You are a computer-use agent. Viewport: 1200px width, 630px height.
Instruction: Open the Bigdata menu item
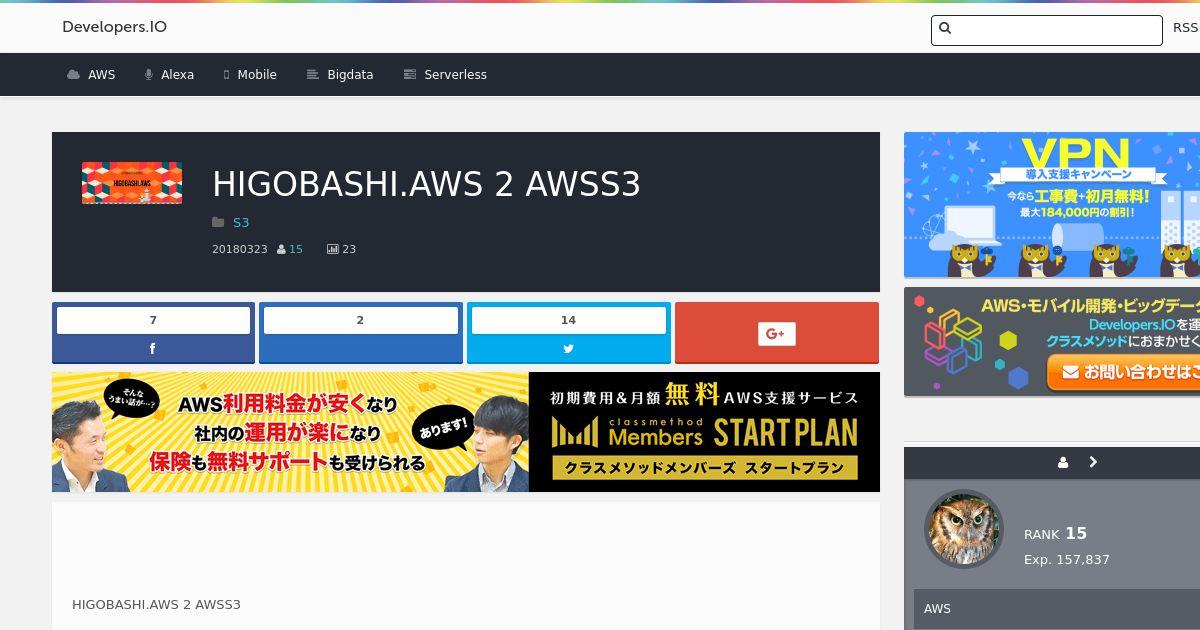point(350,75)
